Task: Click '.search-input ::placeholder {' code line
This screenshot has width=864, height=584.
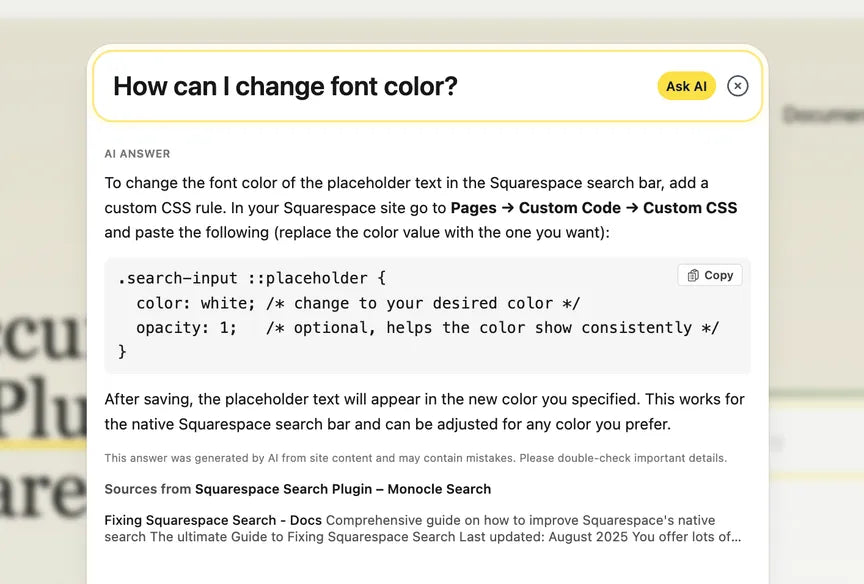Action: point(252,278)
